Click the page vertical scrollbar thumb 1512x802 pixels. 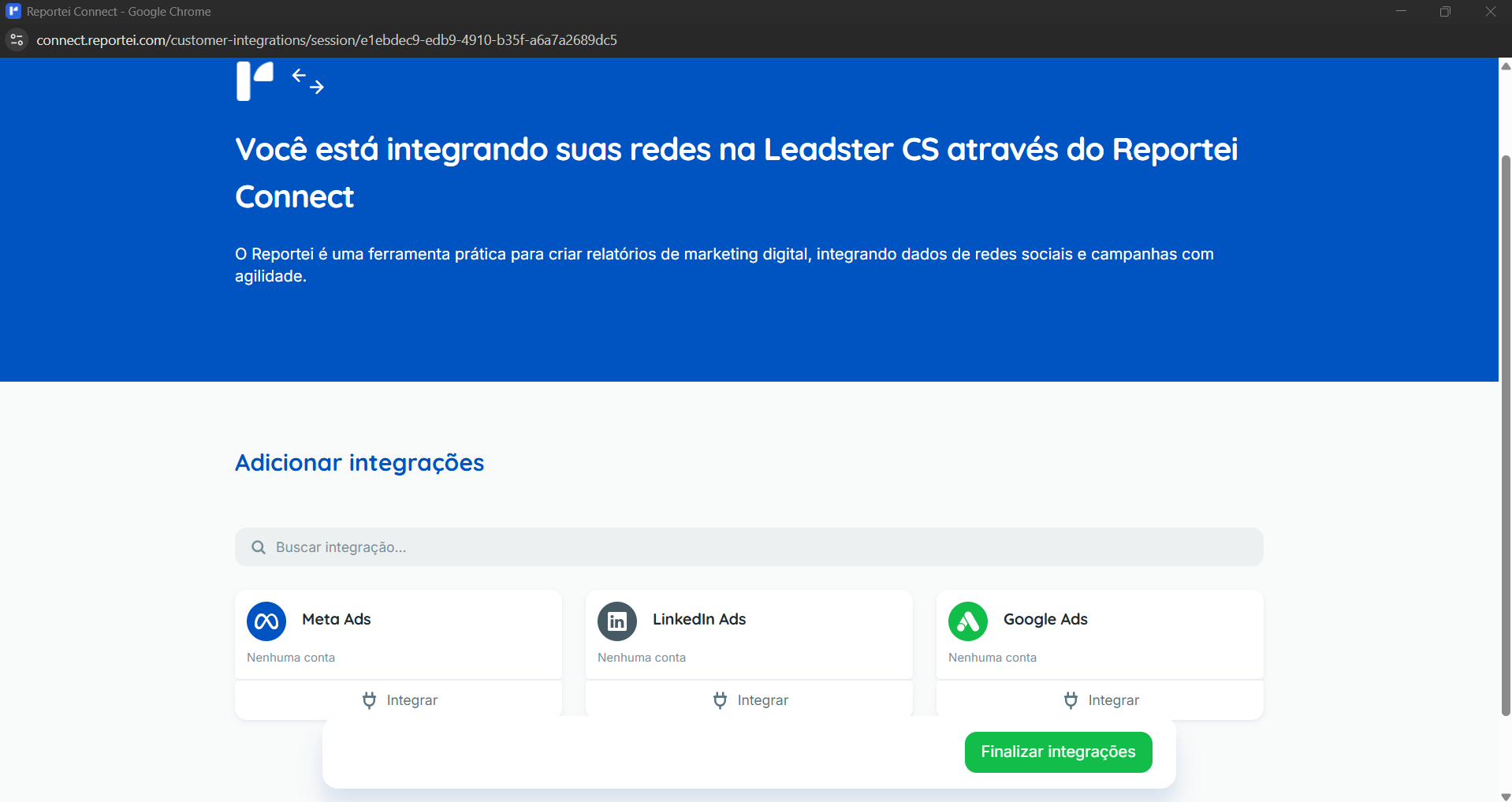click(1506, 435)
